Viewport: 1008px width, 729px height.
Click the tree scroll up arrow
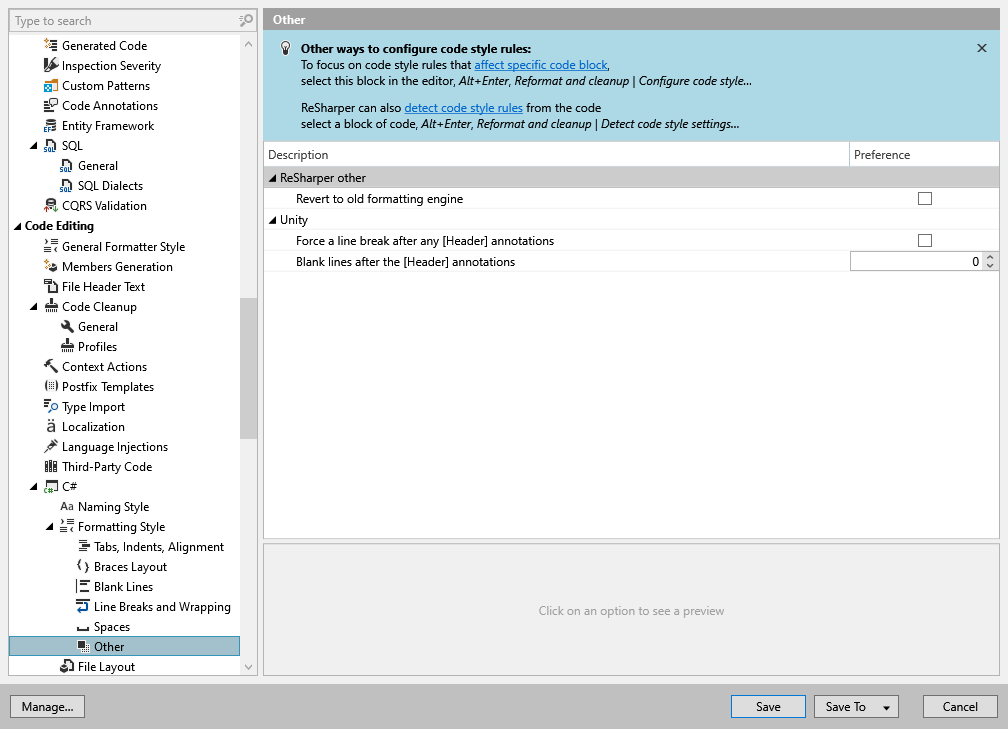click(x=248, y=44)
